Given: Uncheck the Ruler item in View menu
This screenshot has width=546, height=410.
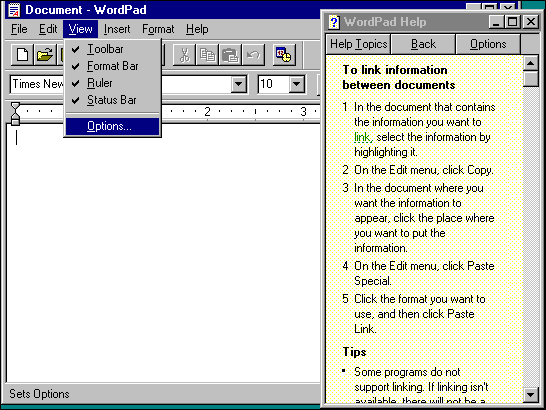Looking at the screenshot, I should coord(112,83).
